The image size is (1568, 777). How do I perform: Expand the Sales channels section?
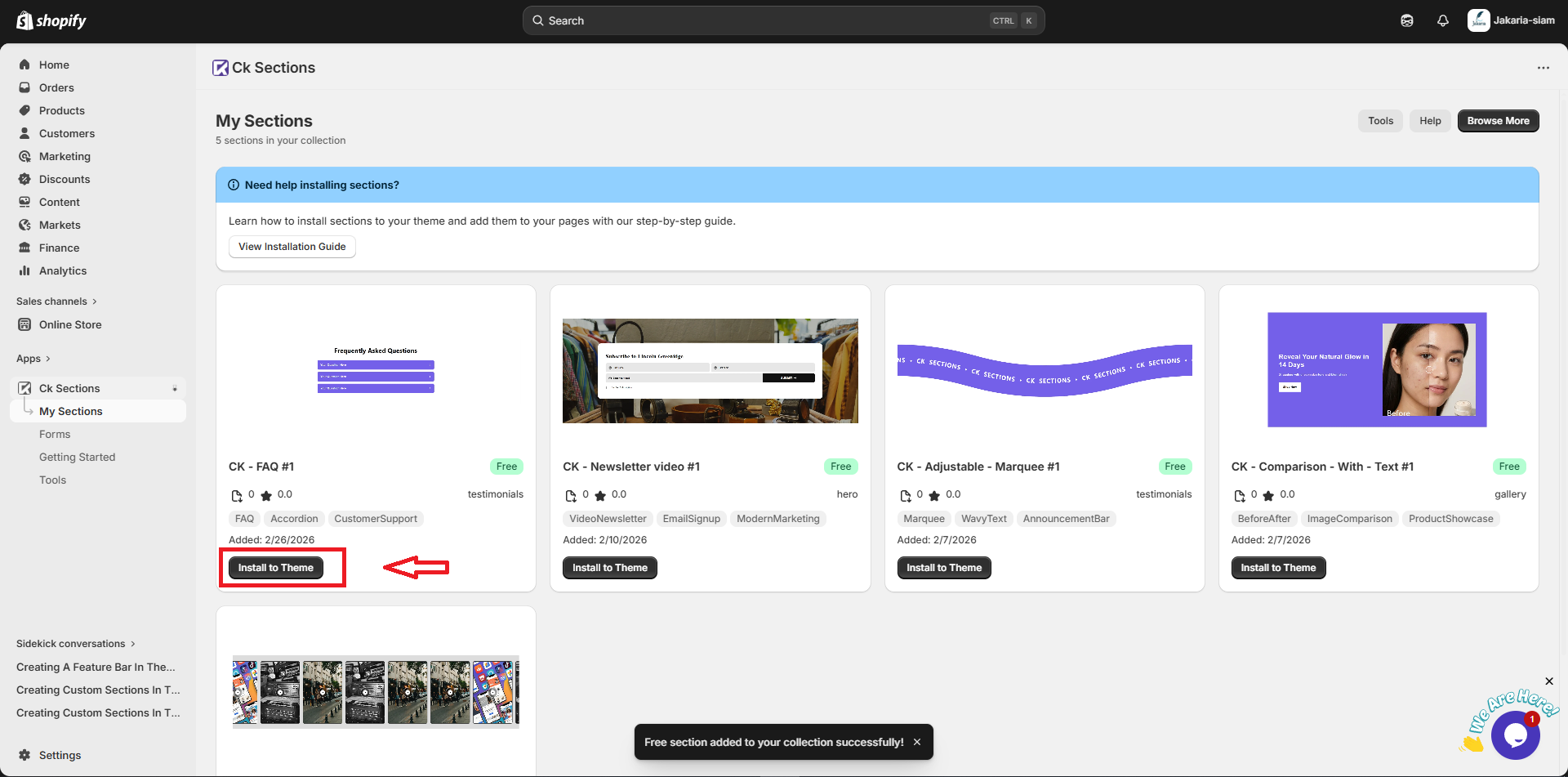(56, 301)
